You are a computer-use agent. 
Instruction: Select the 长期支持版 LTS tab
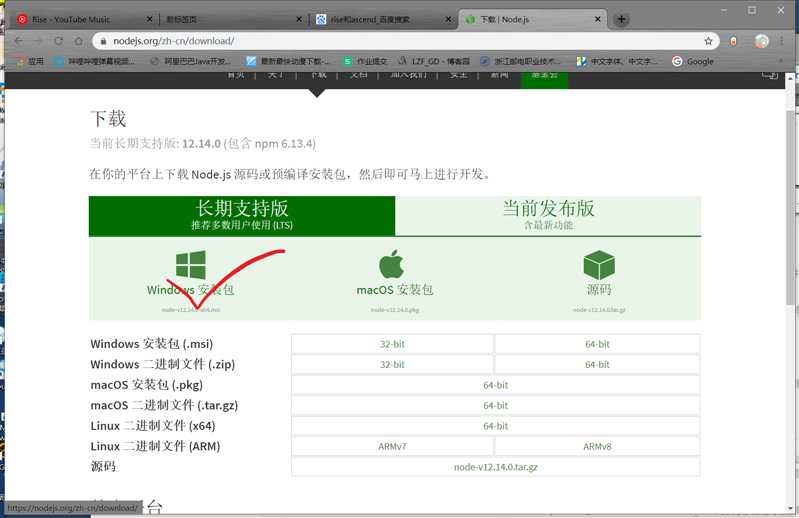tap(242, 216)
